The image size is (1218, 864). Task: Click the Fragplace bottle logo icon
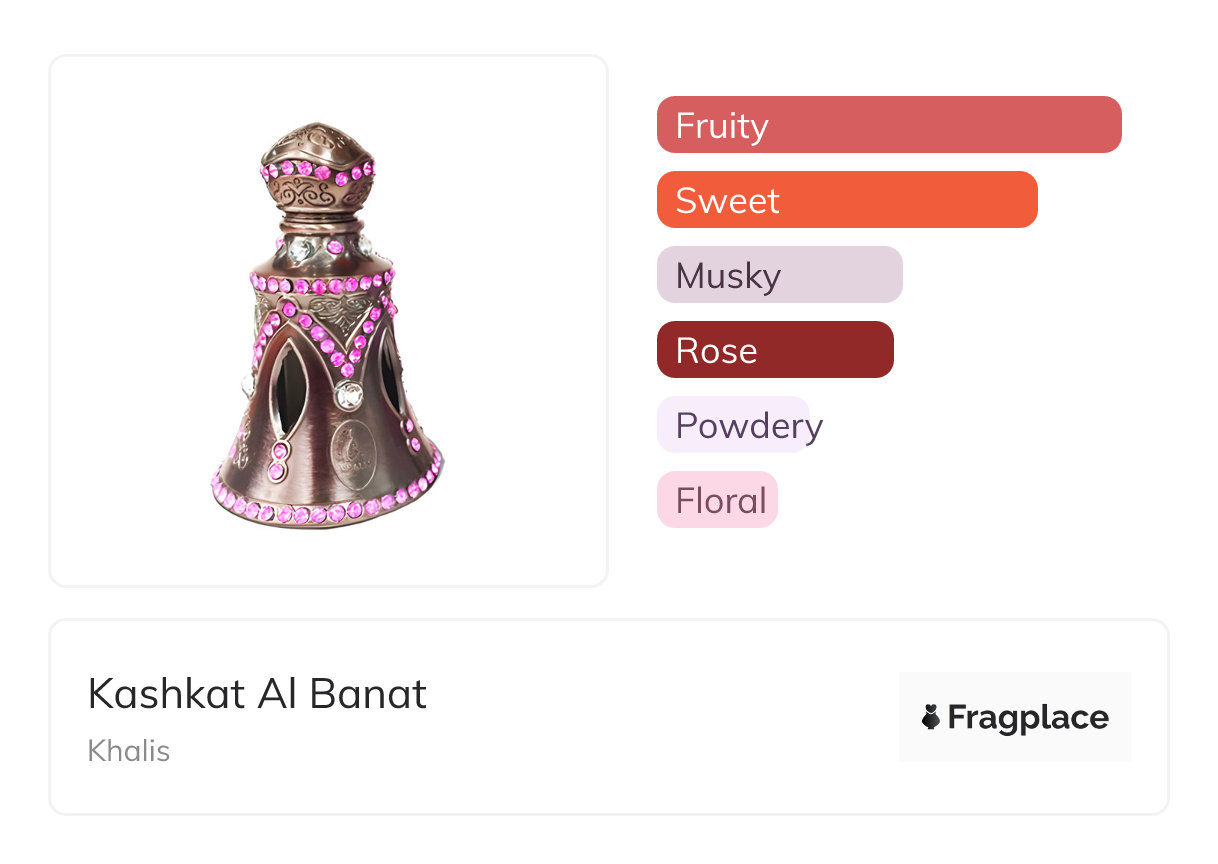click(x=931, y=717)
